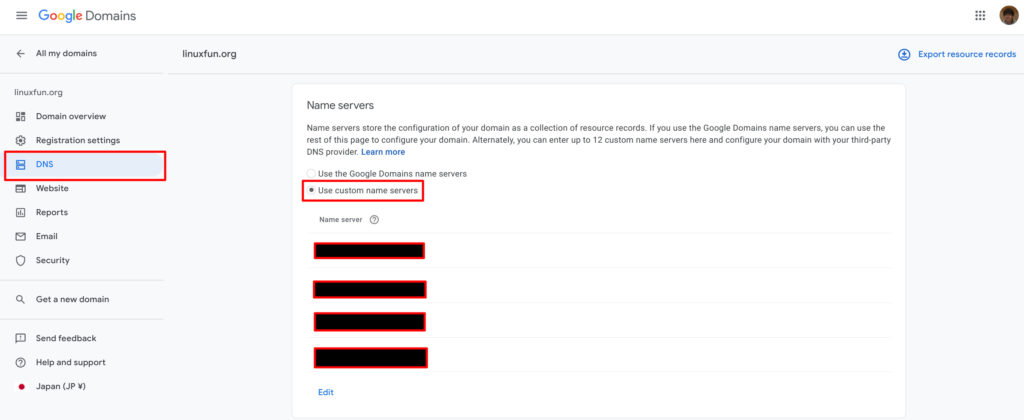
Task: Click the Name server column label
Action: pos(340,220)
